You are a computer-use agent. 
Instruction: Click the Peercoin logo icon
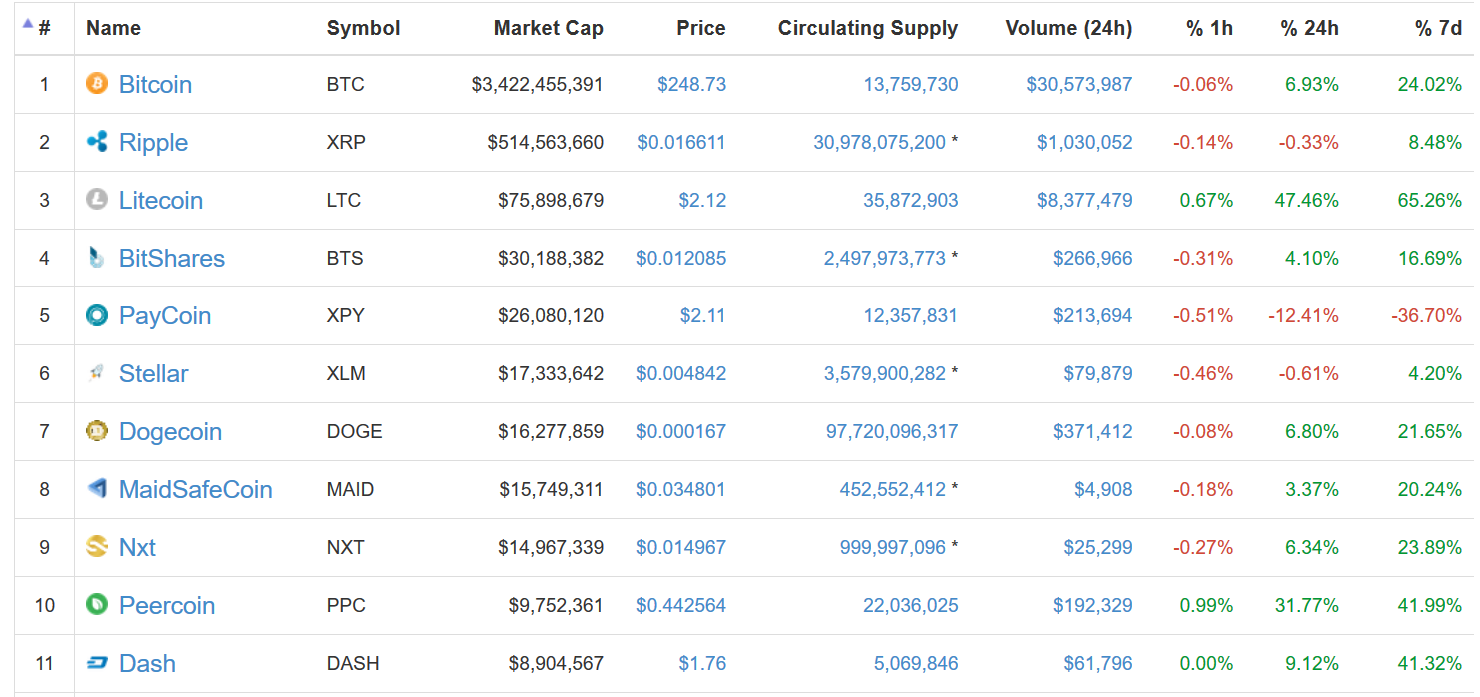[x=96, y=604]
